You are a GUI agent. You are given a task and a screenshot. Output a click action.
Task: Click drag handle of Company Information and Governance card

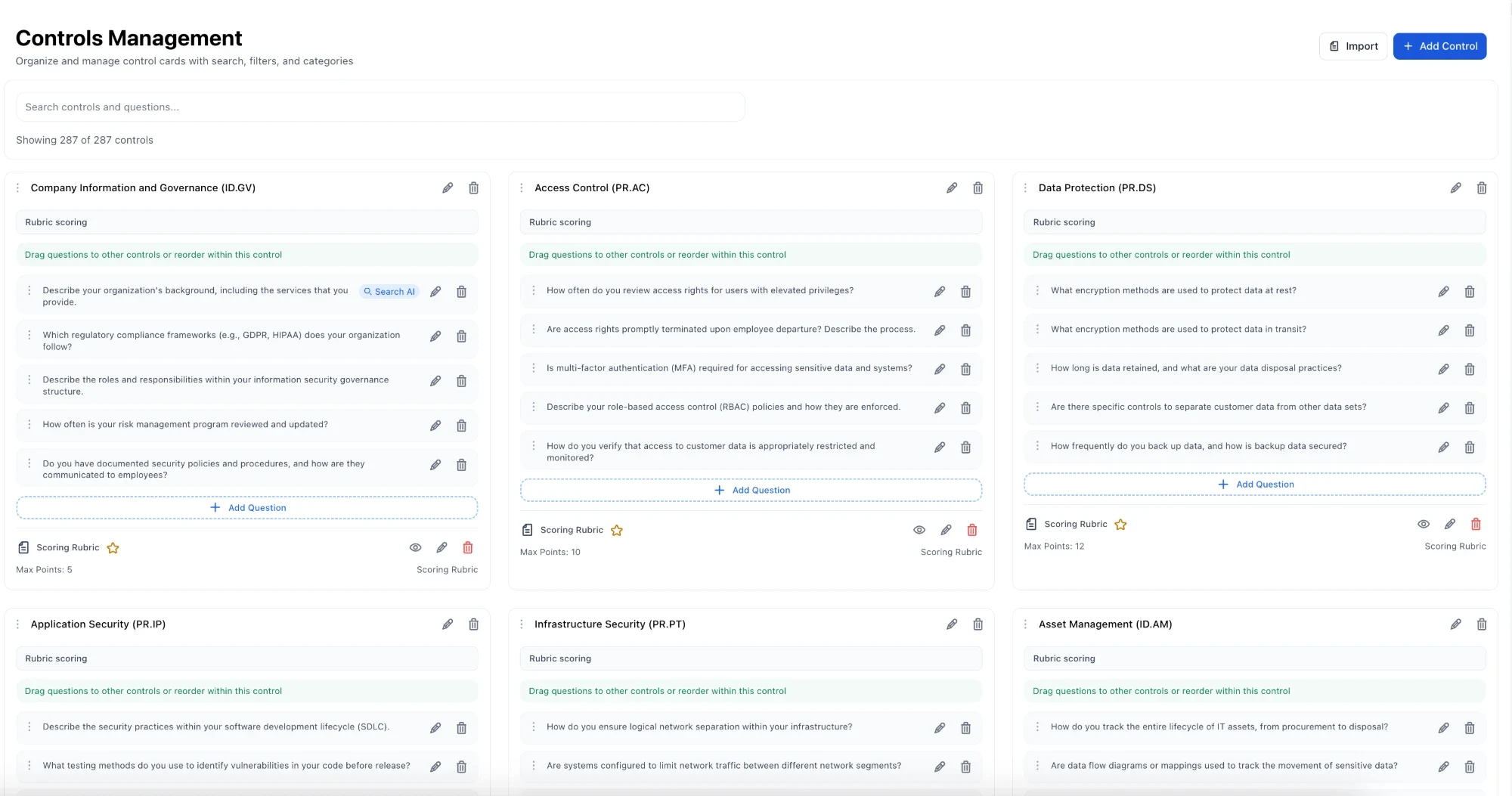coord(18,188)
